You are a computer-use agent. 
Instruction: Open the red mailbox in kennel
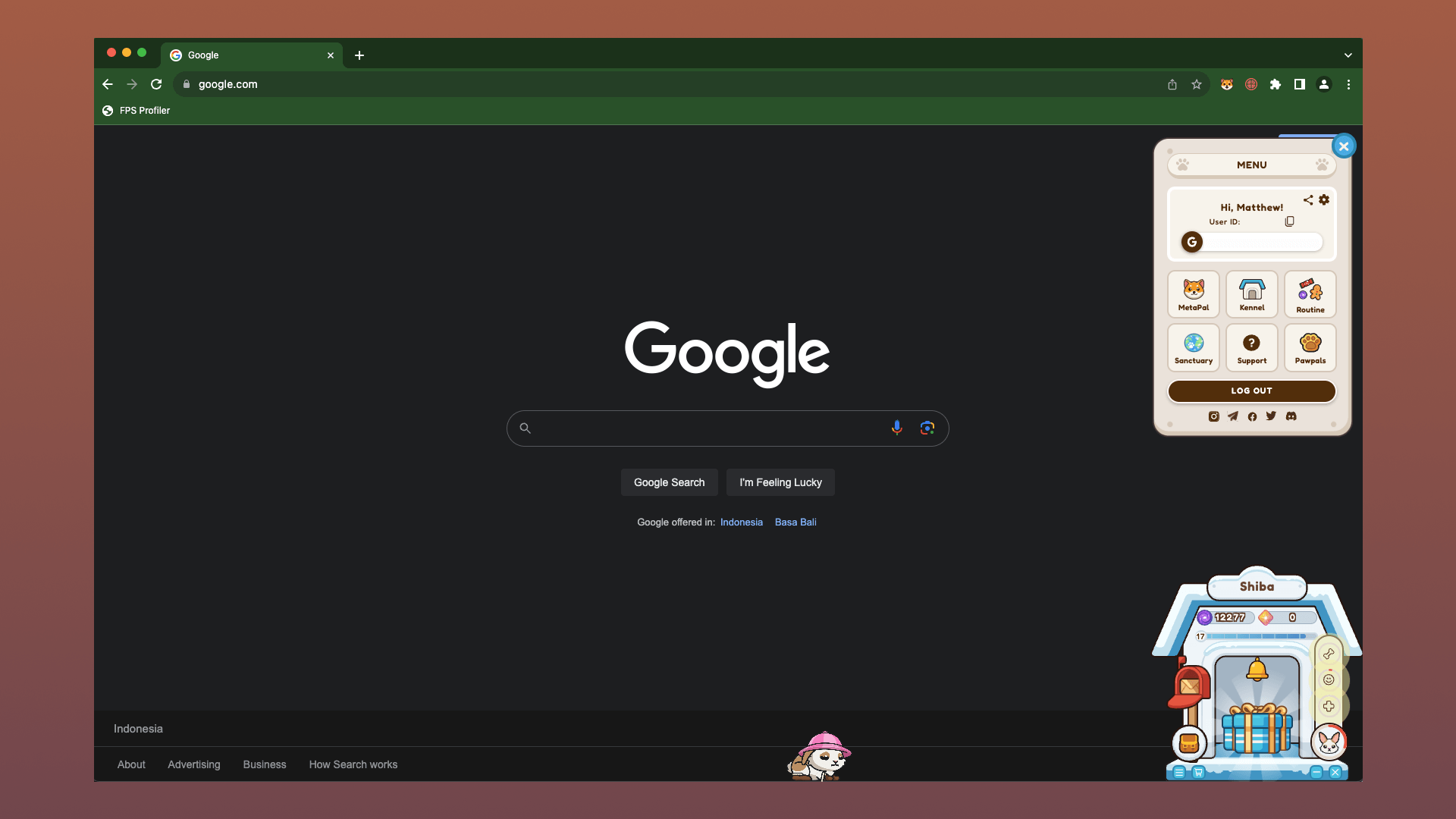pyautogui.click(x=1190, y=686)
